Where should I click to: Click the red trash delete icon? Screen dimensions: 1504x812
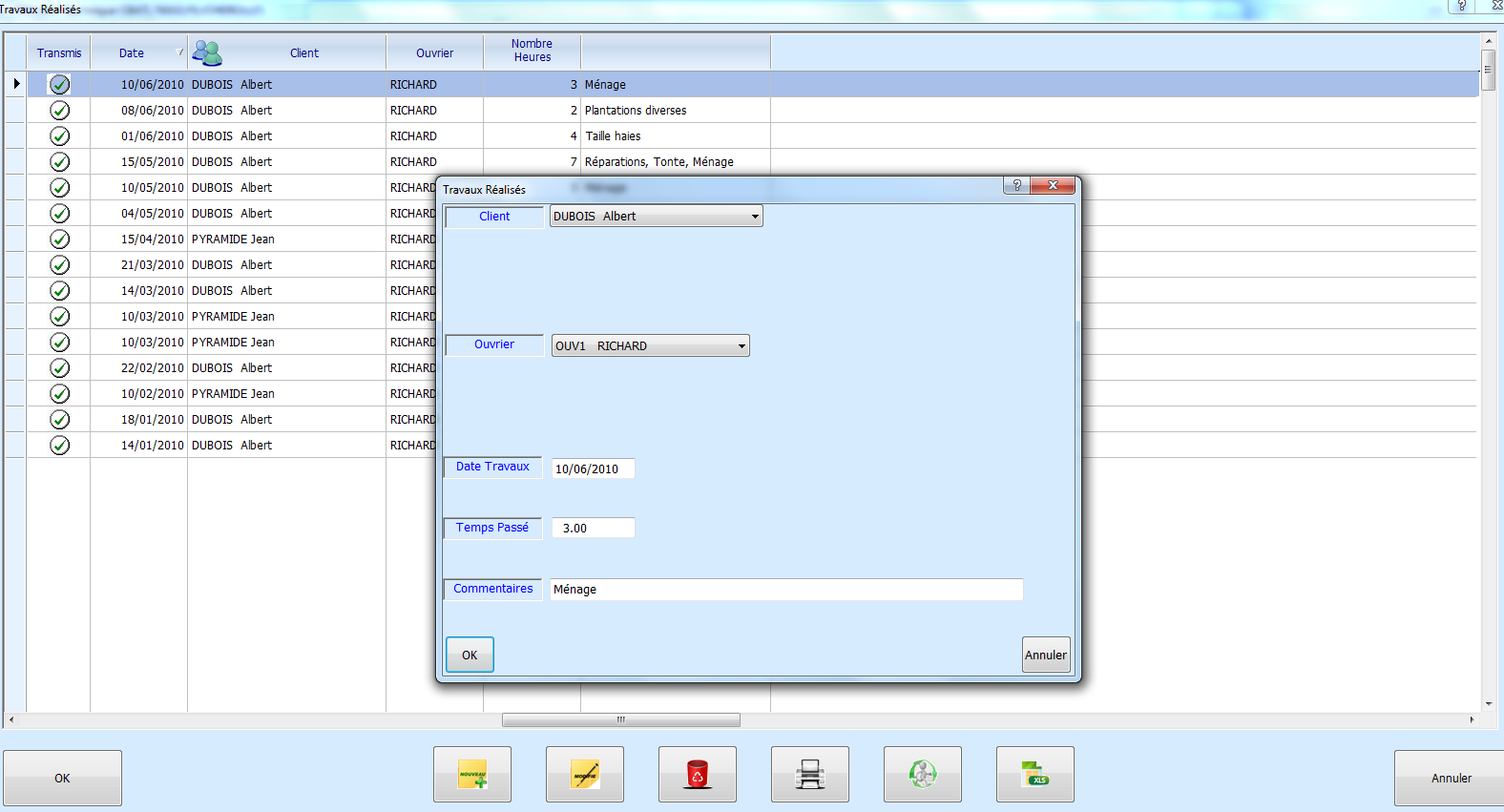(698, 775)
